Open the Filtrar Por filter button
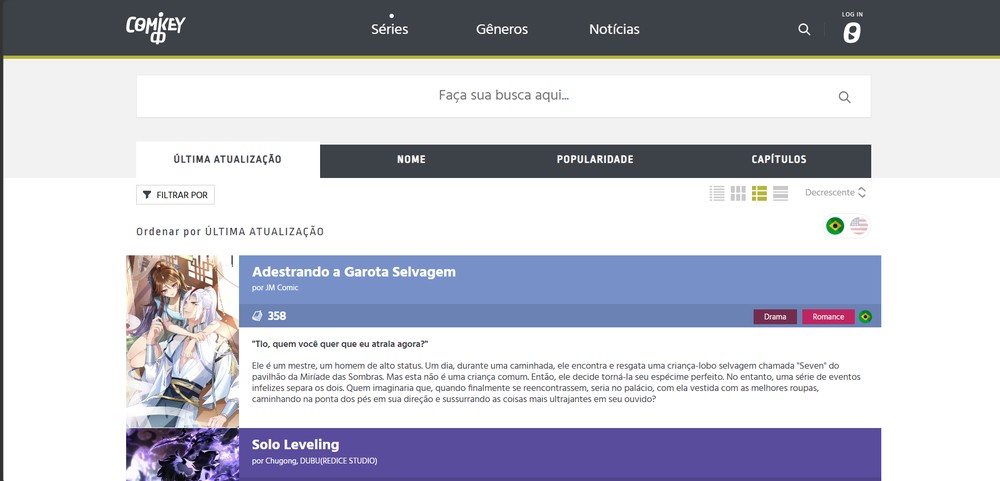Viewport: 1000px width, 481px height. (175, 195)
